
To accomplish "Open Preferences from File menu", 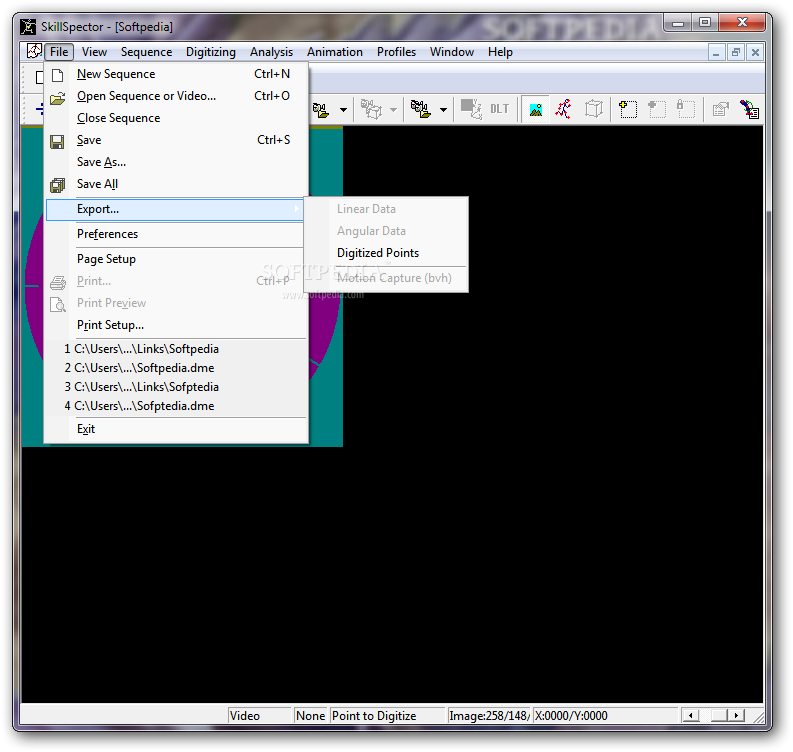I will coord(176,234).
